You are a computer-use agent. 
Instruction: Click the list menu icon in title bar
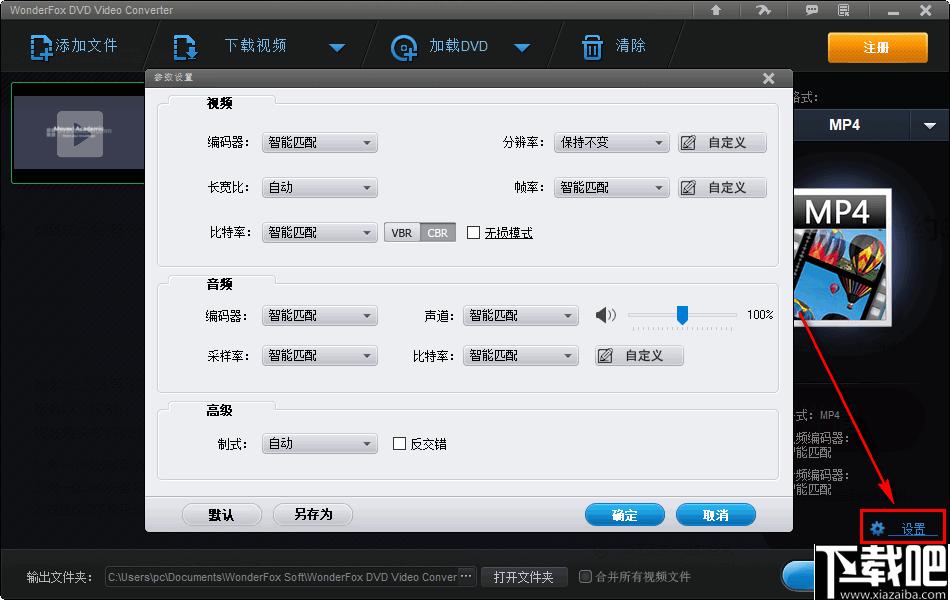843,10
